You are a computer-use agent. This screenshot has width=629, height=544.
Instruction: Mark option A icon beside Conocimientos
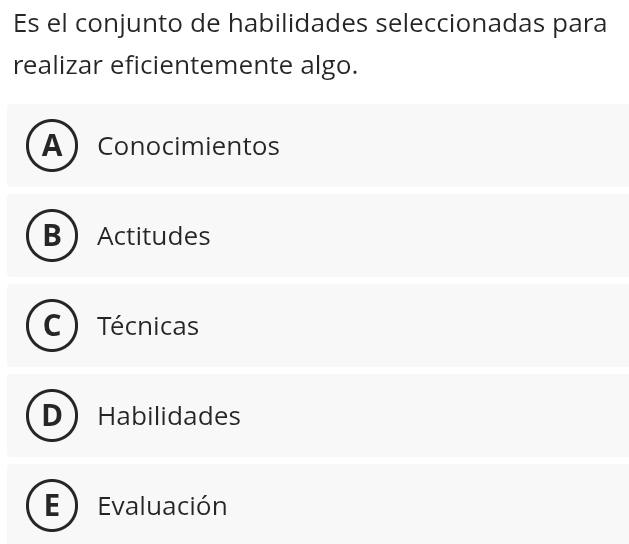[52, 145]
